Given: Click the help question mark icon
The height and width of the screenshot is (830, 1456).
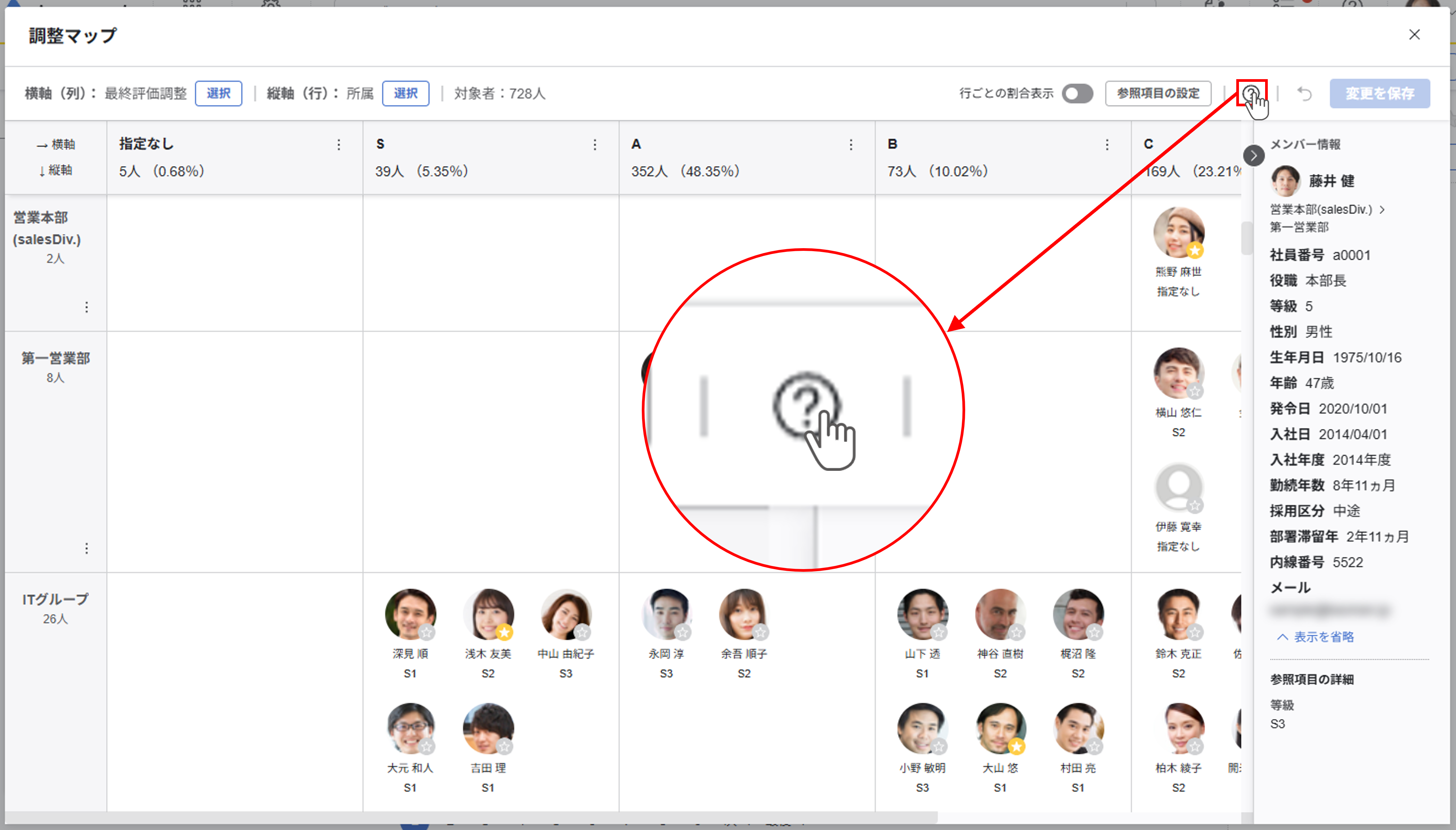Looking at the screenshot, I should point(1251,93).
